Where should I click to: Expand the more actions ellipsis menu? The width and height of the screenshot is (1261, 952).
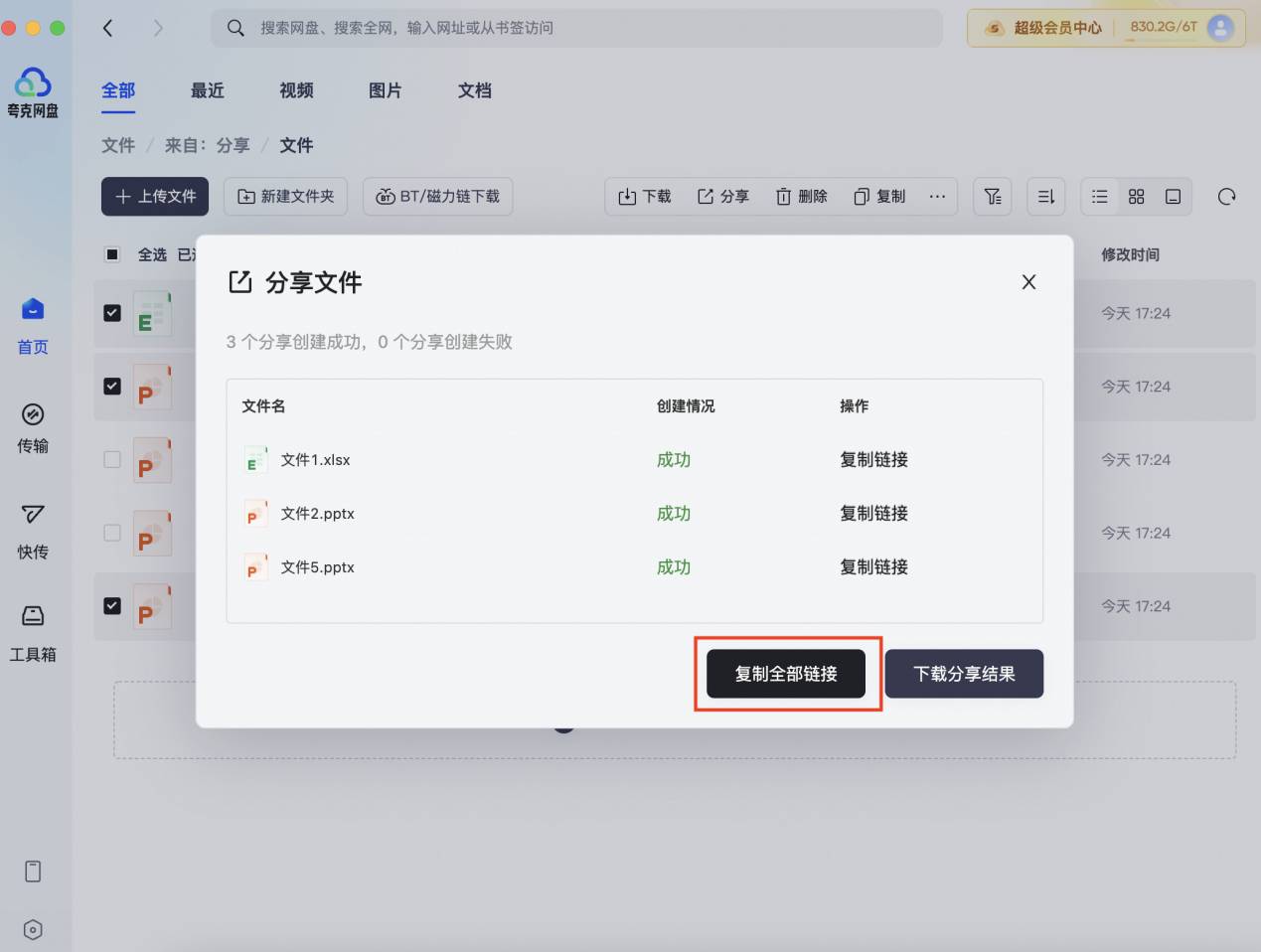pyautogui.click(x=936, y=197)
